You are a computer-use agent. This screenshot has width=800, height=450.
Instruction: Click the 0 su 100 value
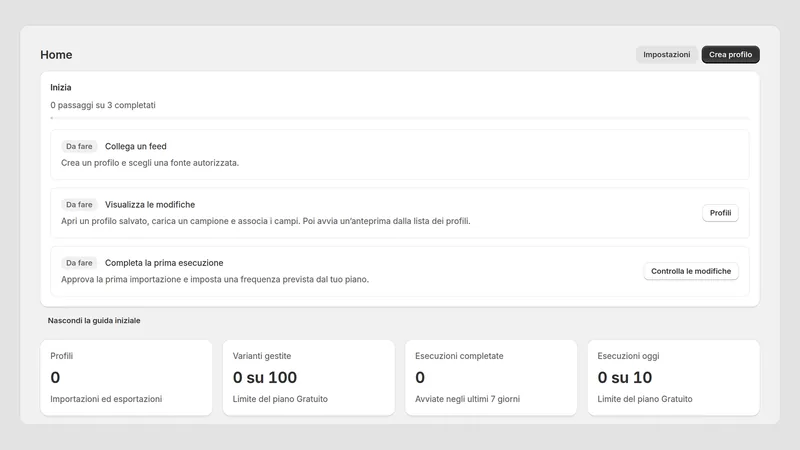pyautogui.click(x=265, y=377)
